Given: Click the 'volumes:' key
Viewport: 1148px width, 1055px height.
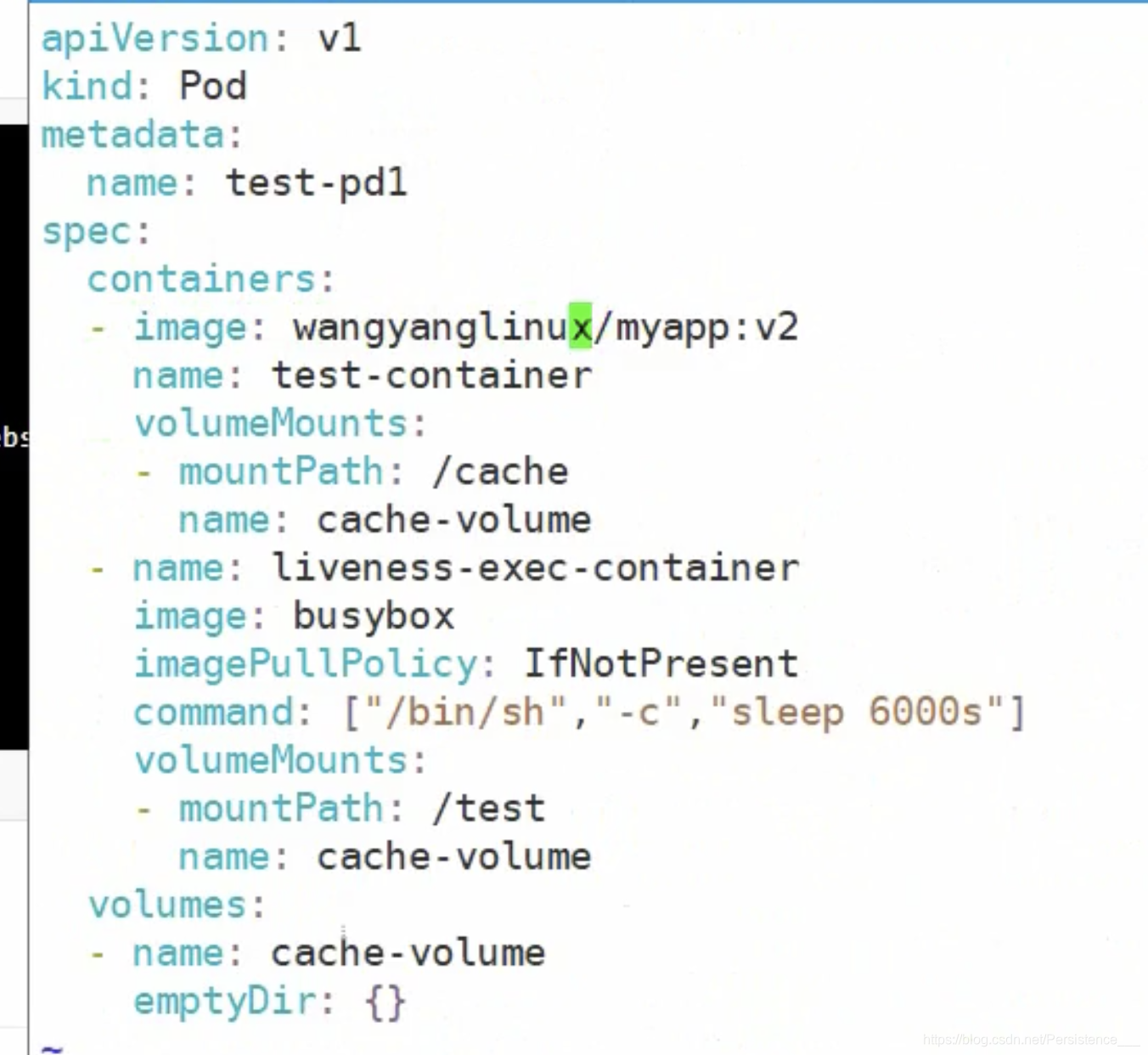Looking at the screenshot, I should coord(177,905).
